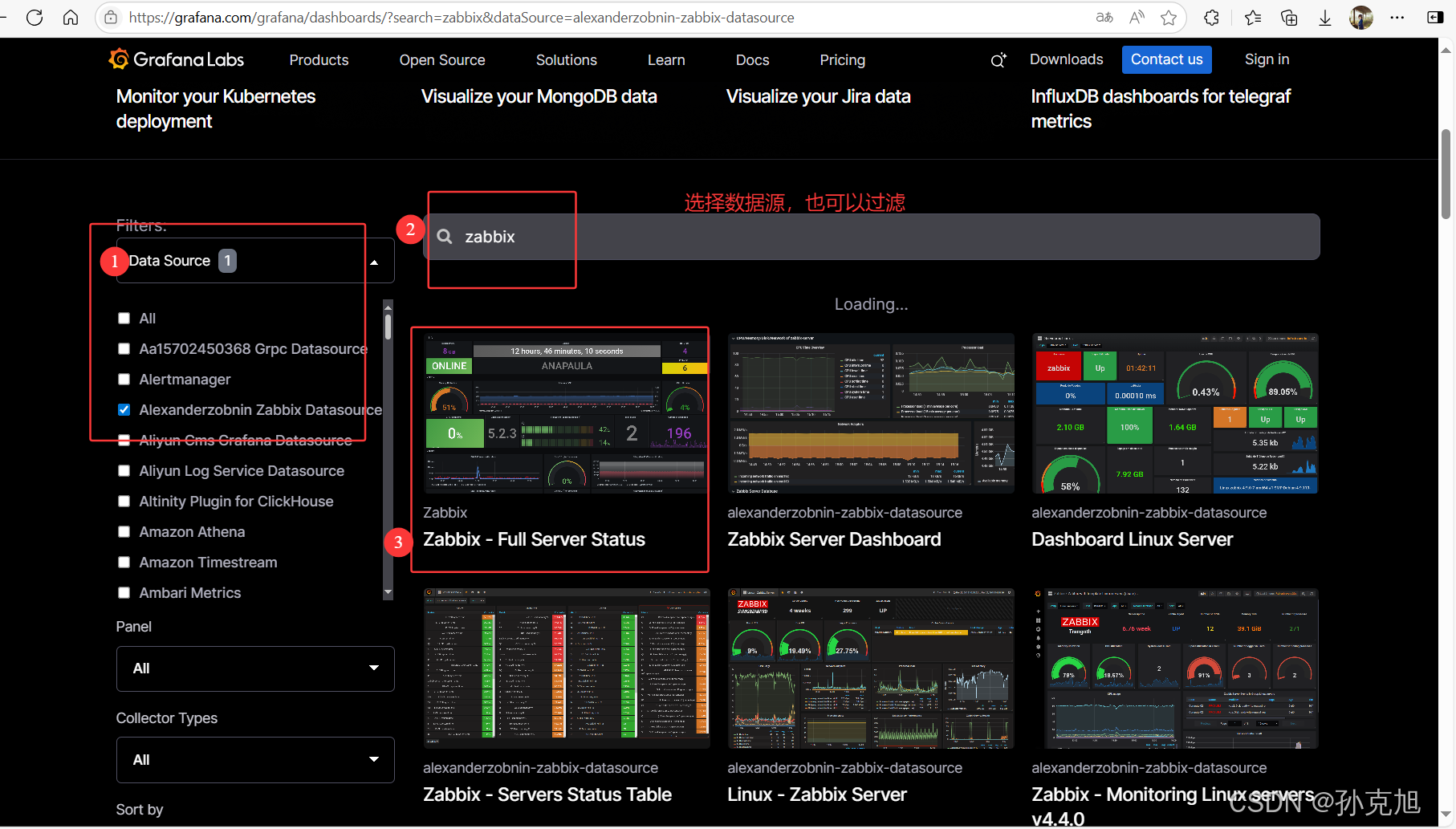Open the Panel filter dropdown
1456x829 pixels.
255,668
